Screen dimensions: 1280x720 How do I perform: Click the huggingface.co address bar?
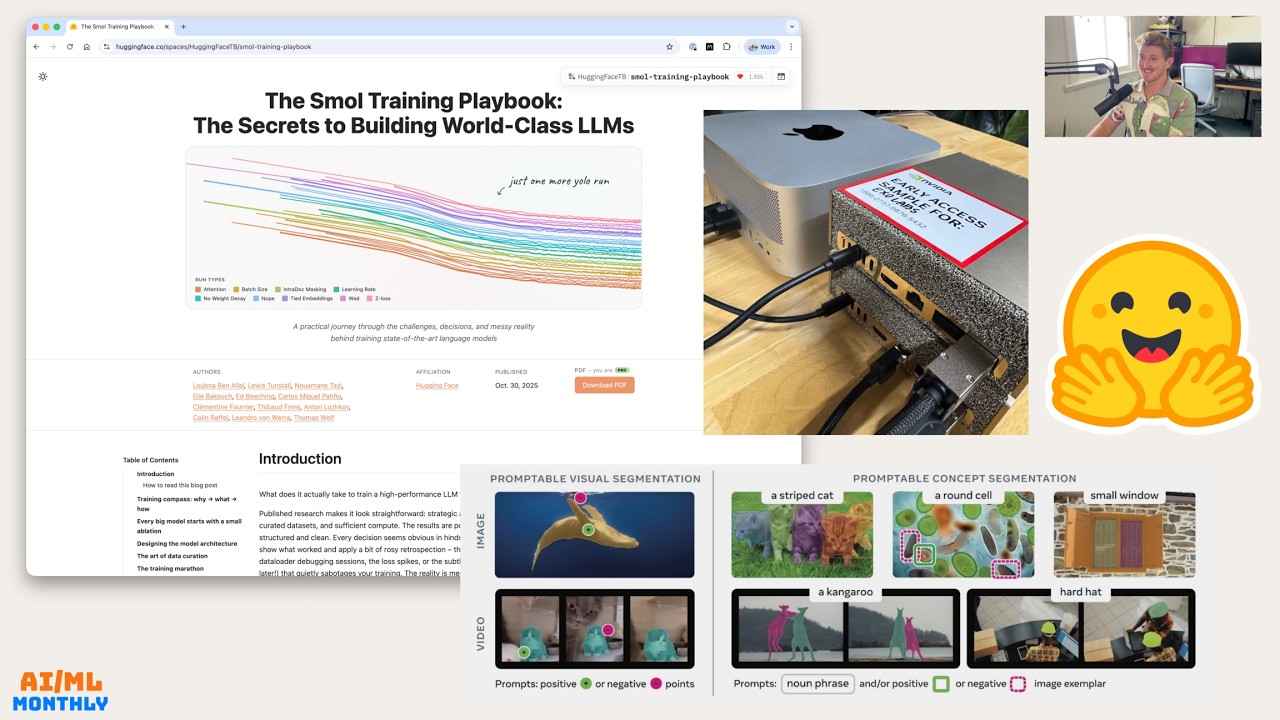coord(388,46)
